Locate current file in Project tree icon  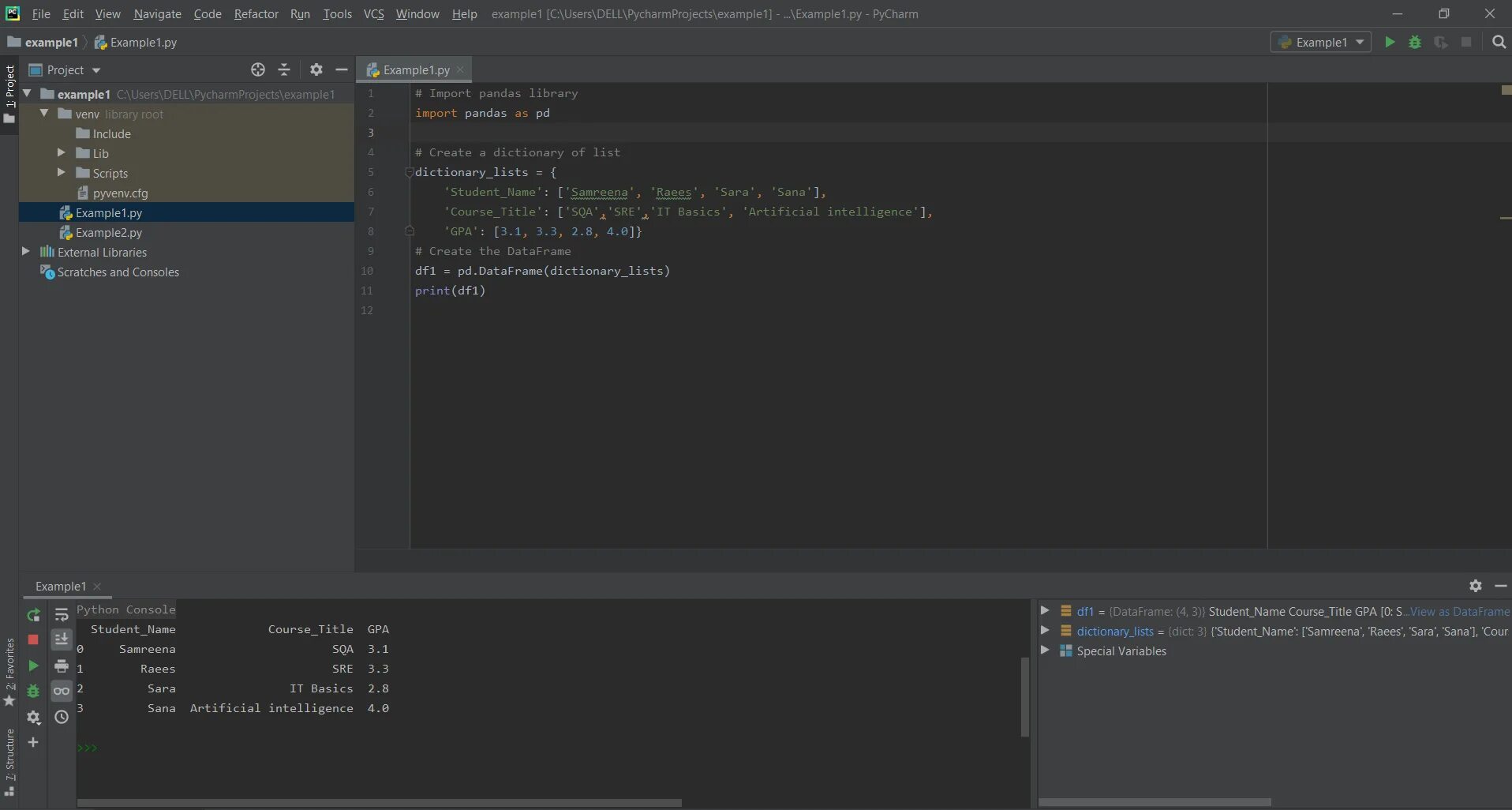tap(258, 69)
